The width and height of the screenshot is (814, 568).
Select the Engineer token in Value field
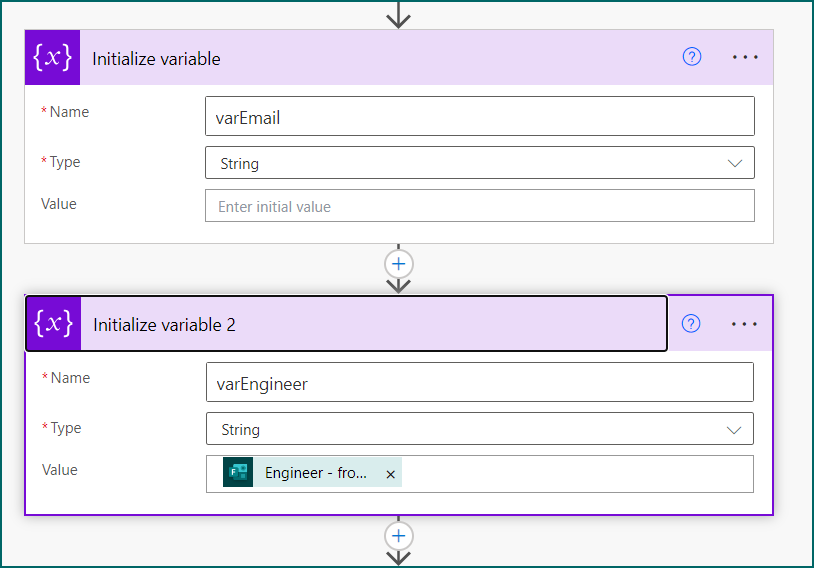pyautogui.click(x=316, y=473)
